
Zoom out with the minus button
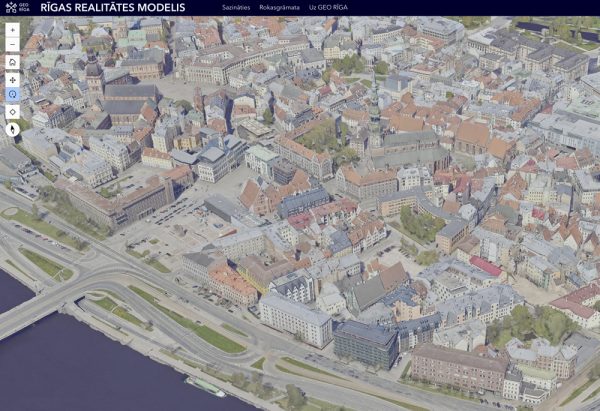pyautogui.click(x=13, y=44)
